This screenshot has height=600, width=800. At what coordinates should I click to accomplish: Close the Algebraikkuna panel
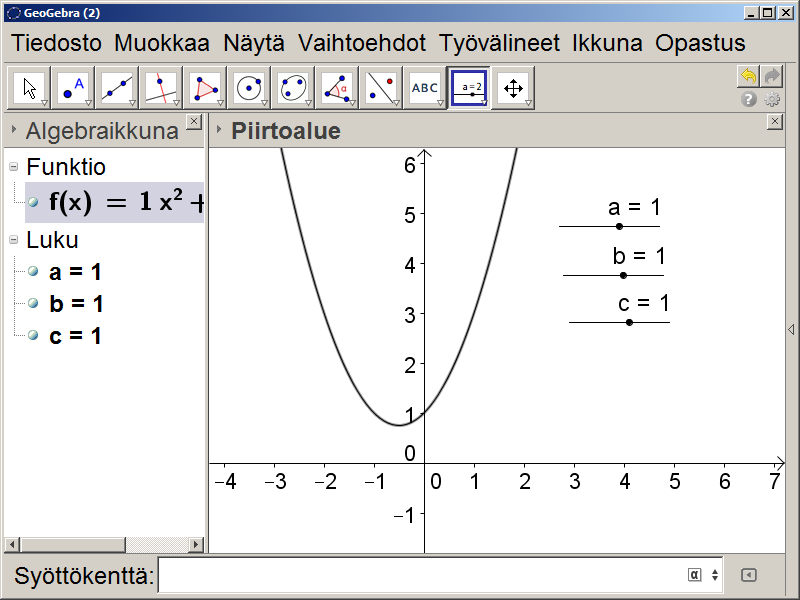(x=194, y=122)
